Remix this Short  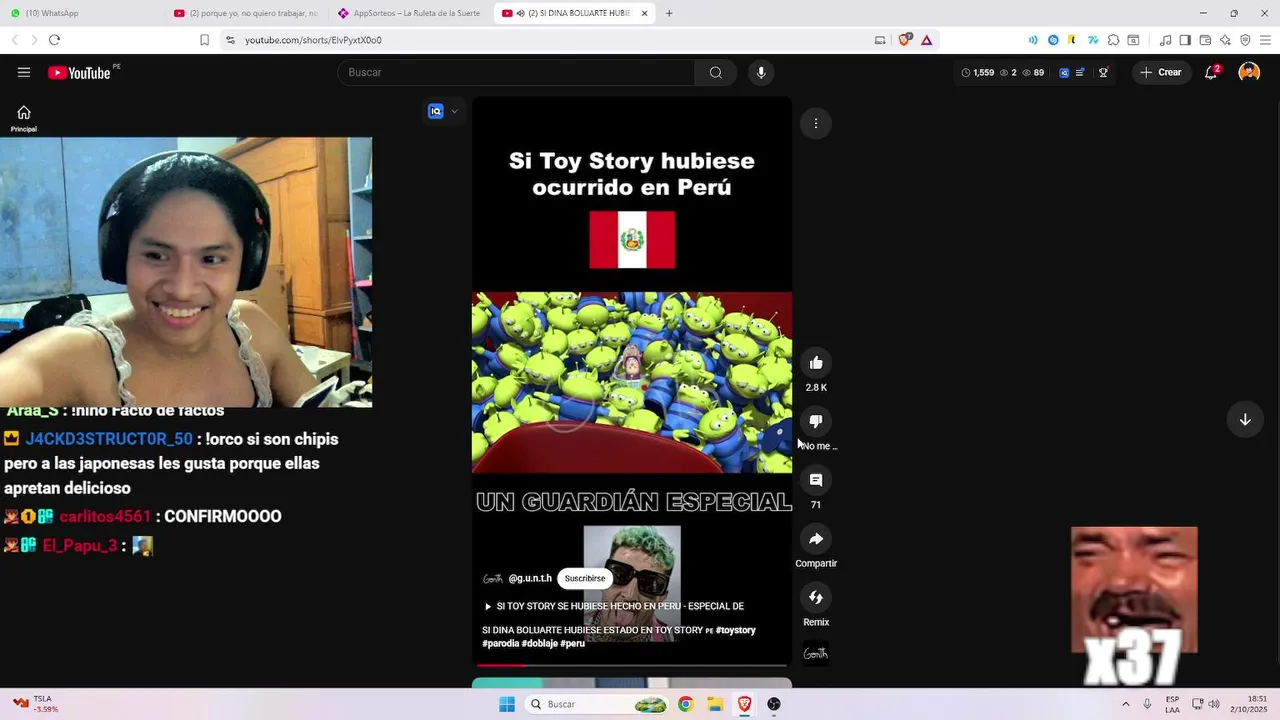point(816,597)
